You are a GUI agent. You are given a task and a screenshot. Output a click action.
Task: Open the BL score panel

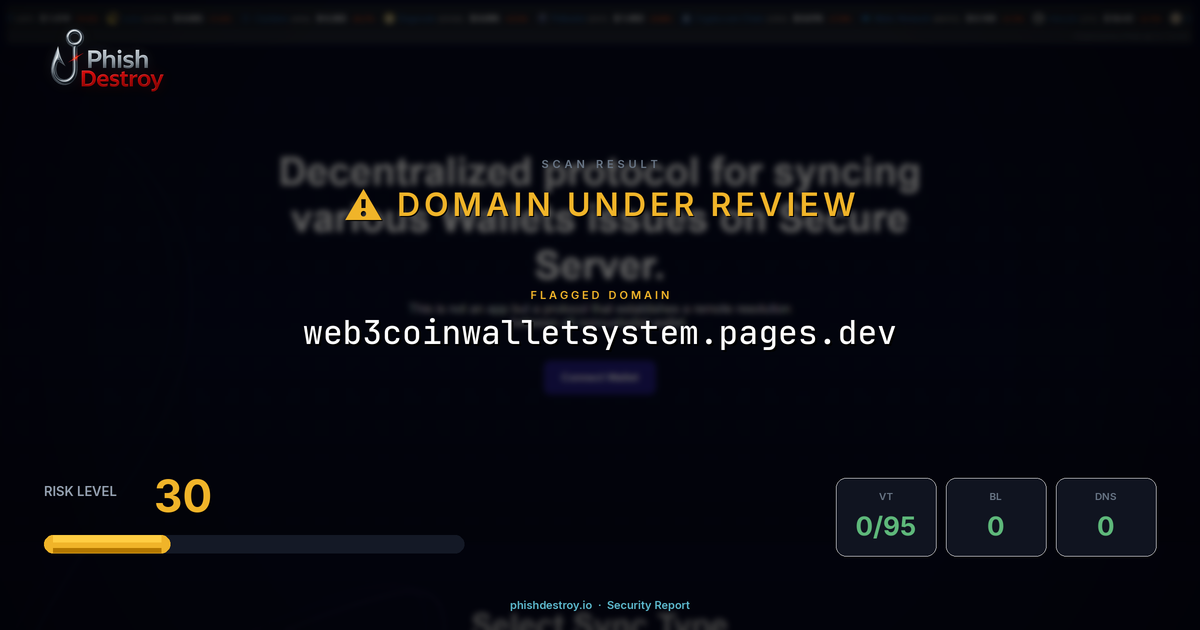pyautogui.click(x=996, y=517)
